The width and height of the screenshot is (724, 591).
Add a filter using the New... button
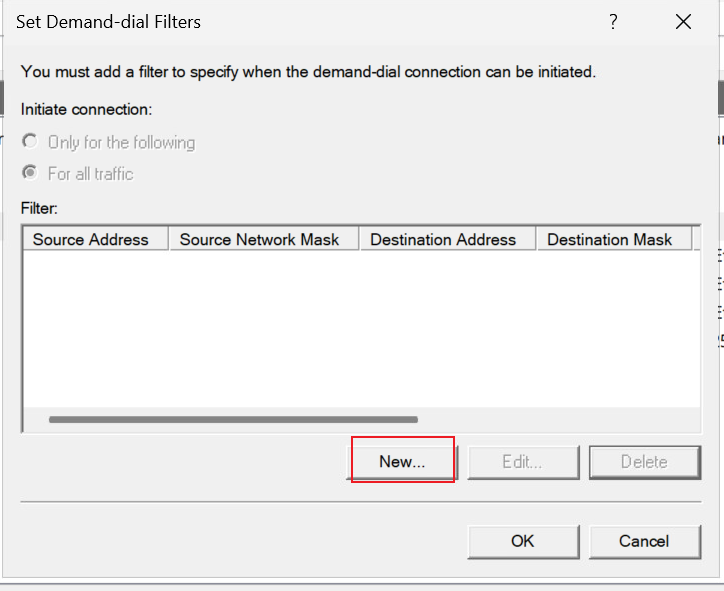[402, 461]
